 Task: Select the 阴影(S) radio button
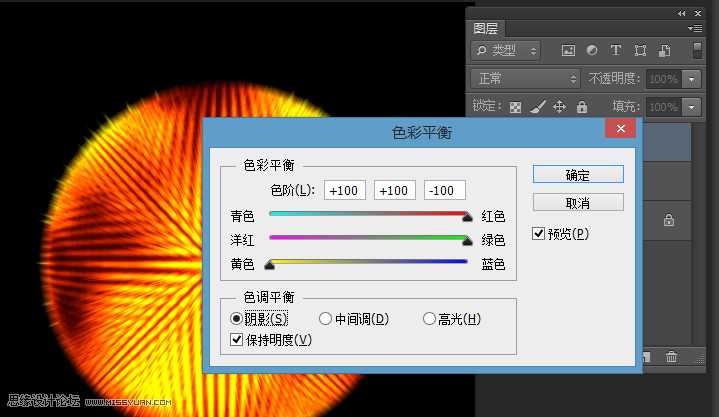click(236, 318)
